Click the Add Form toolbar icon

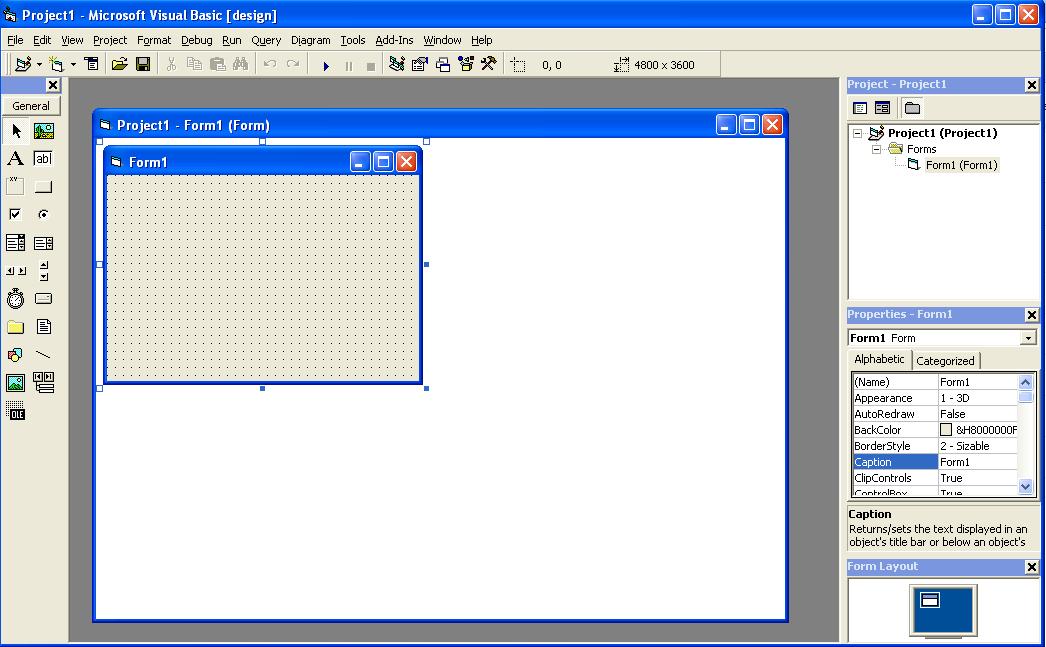[x=57, y=64]
